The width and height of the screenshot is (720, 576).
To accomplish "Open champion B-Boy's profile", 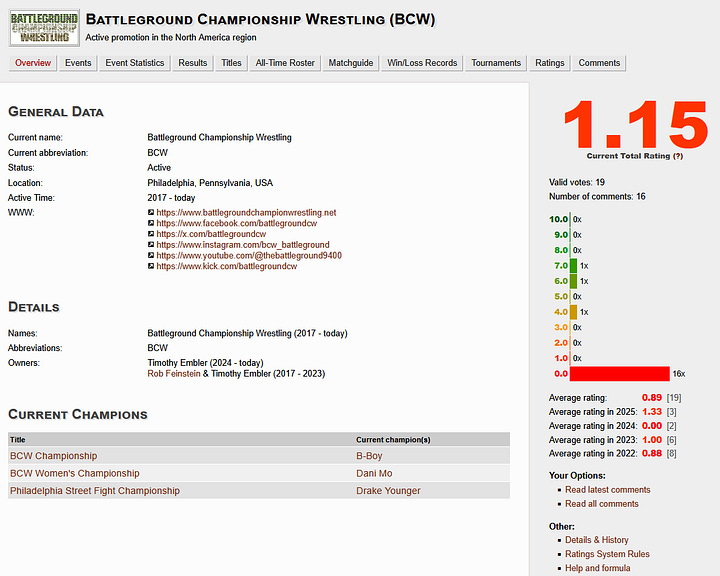I will coord(369,456).
